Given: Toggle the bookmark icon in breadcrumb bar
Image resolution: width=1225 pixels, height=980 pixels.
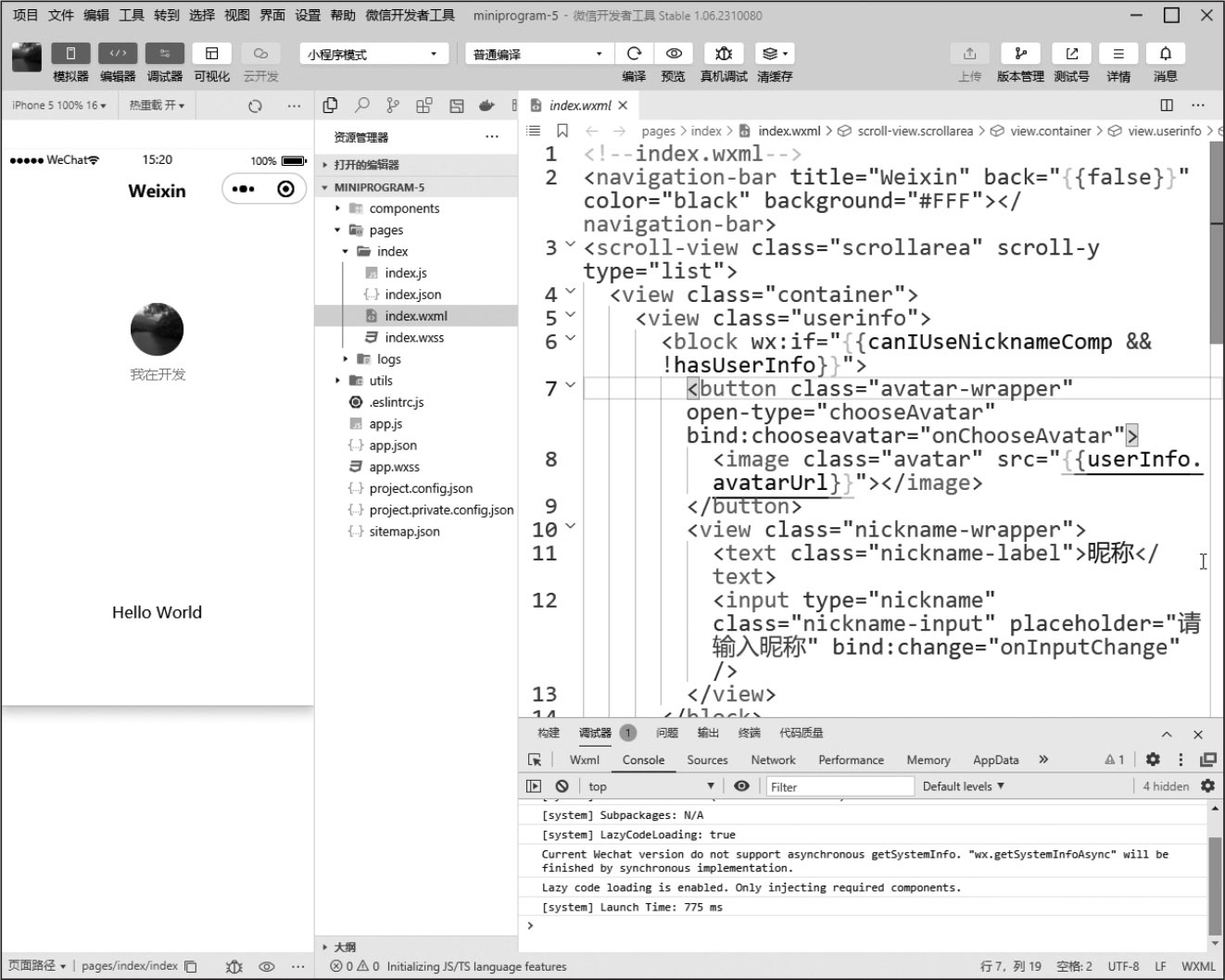Looking at the screenshot, I should point(562,131).
